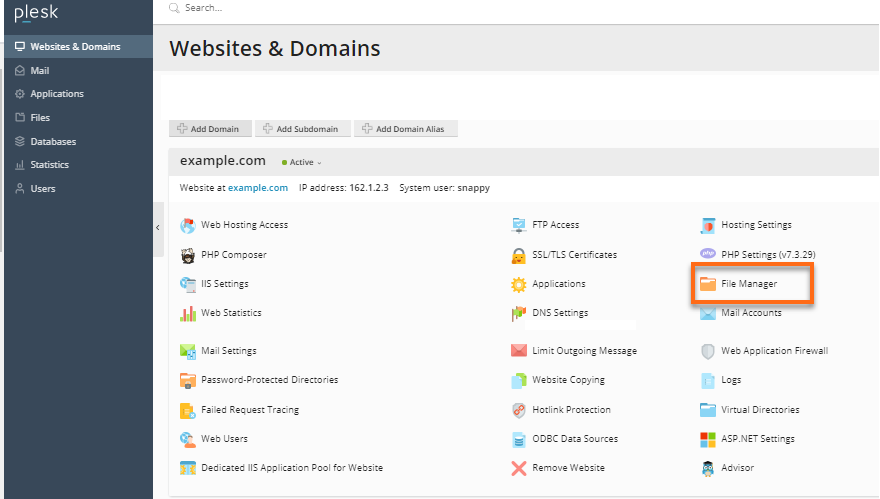
Task: Click the Web Application Firewall shield icon
Action: 708,351
